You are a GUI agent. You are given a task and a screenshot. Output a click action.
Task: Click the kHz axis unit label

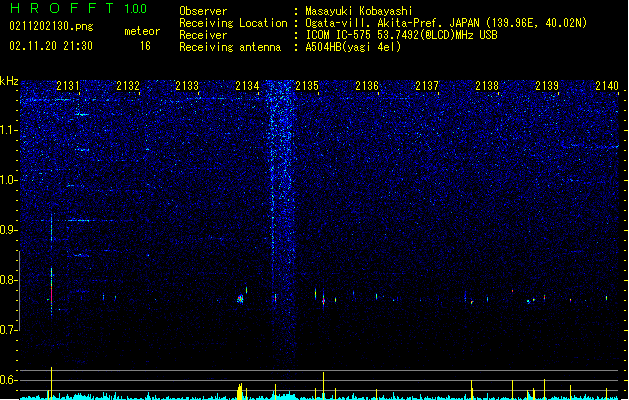tap(9, 81)
